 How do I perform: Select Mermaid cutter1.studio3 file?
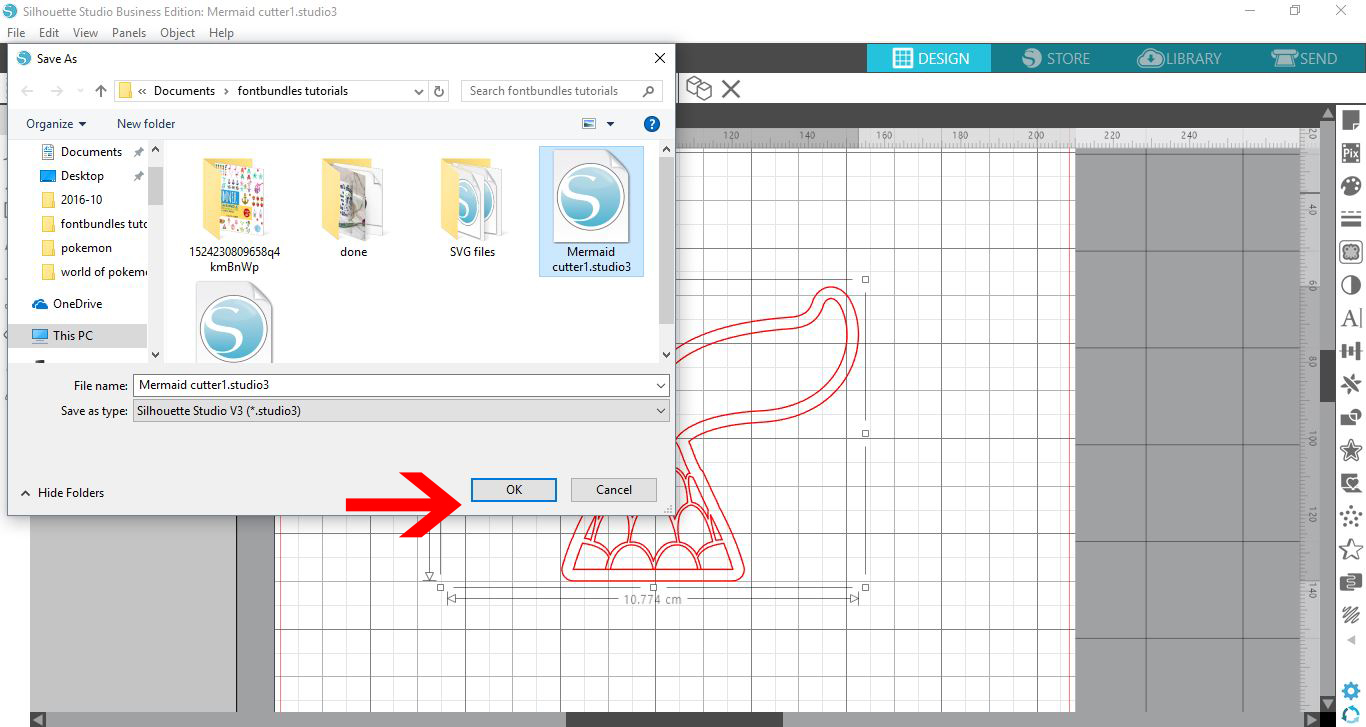(591, 212)
